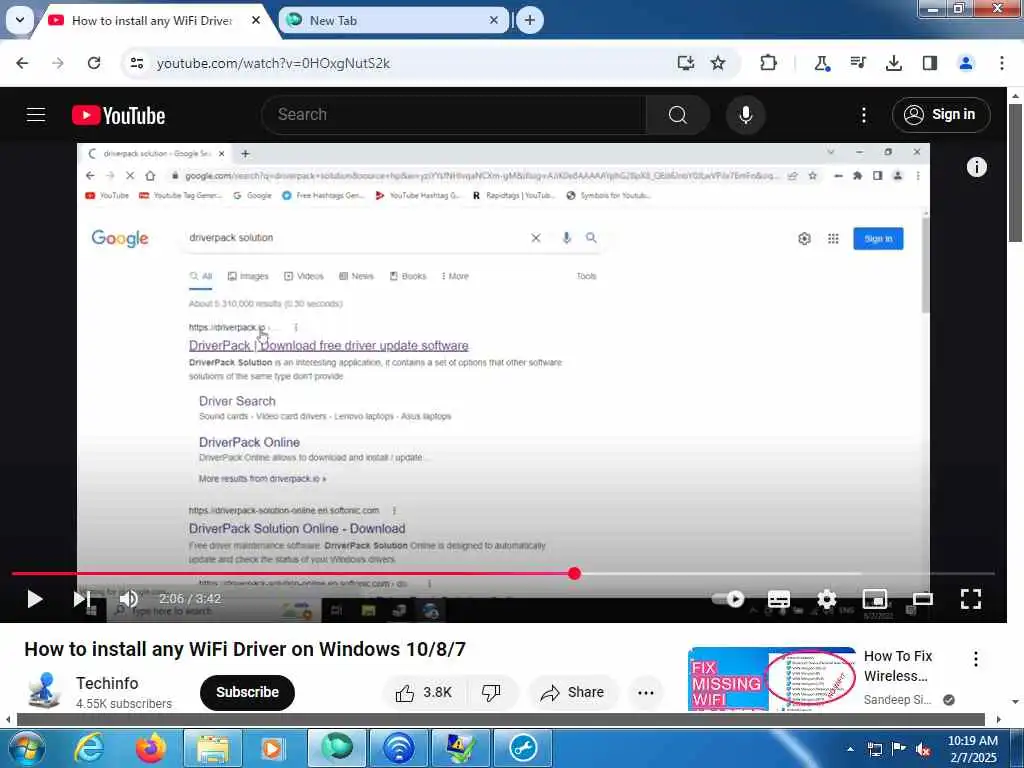
Task: Open Techinfo channel avatar
Action: coord(44,691)
